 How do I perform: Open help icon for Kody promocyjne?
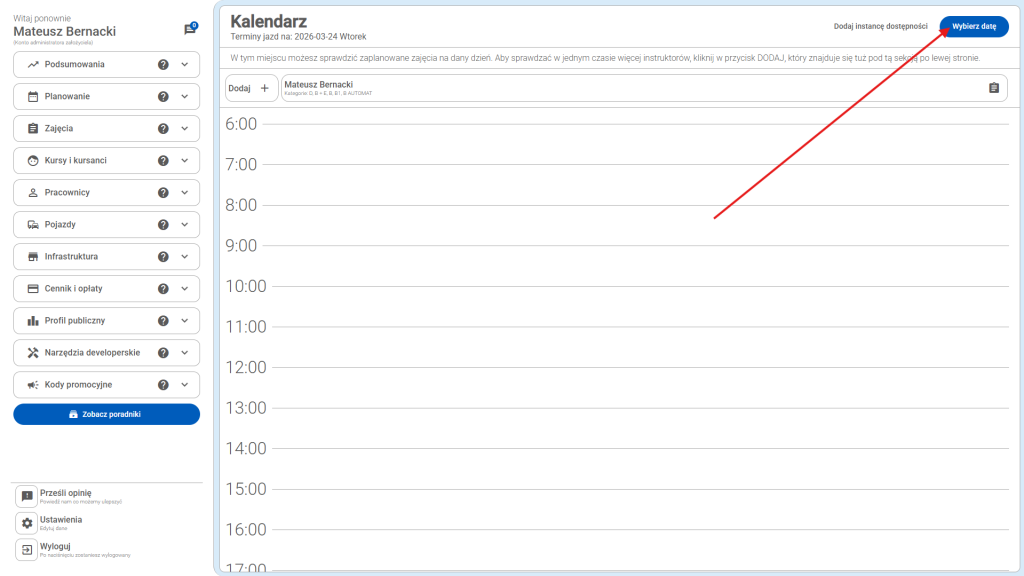pos(163,385)
